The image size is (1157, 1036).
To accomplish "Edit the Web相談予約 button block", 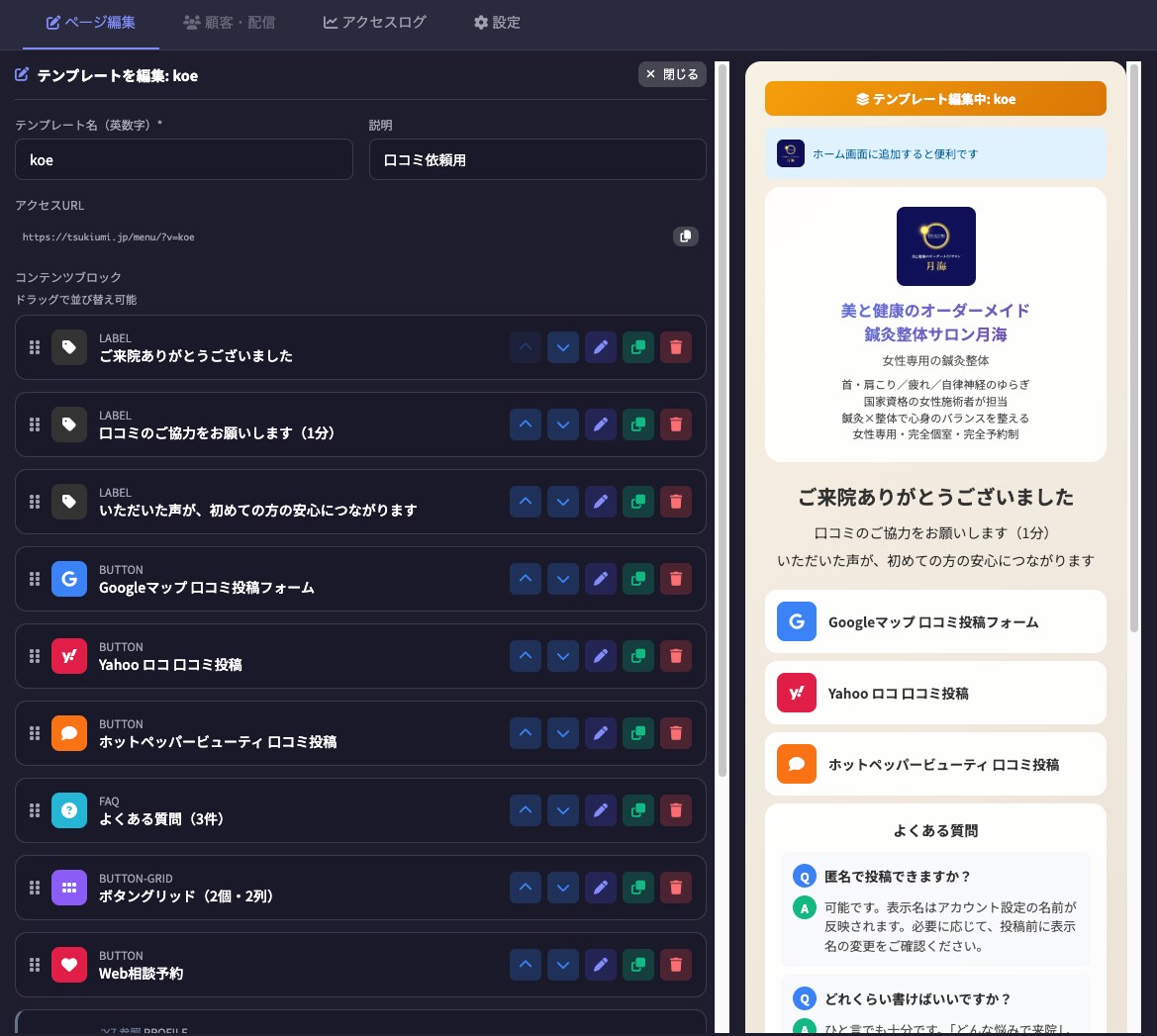I will [601, 965].
